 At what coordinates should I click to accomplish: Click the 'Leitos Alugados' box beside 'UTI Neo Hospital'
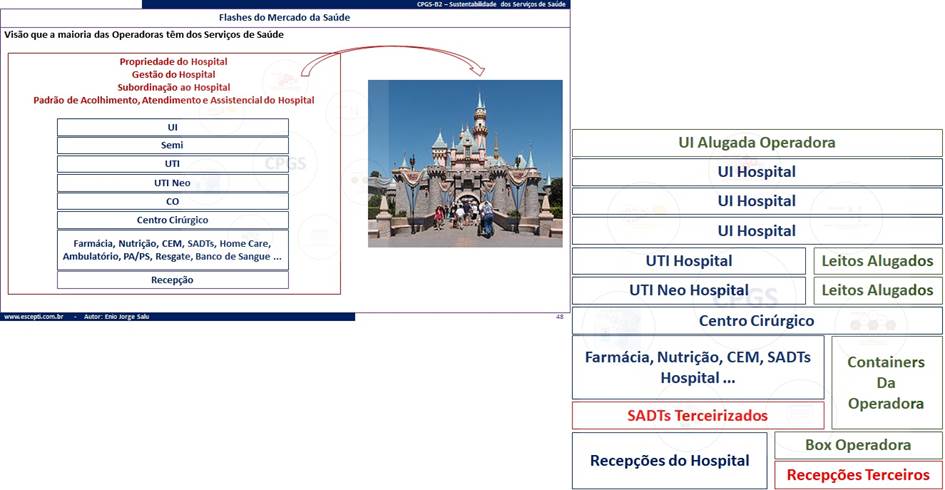click(878, 291)
